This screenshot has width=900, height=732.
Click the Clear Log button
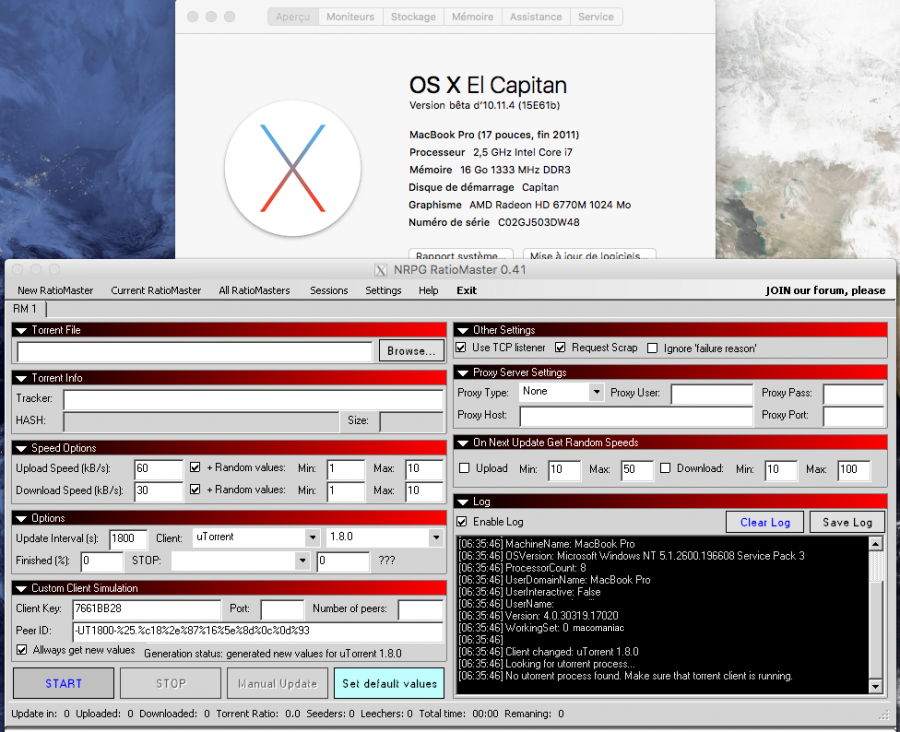click(x=765, y=522)
